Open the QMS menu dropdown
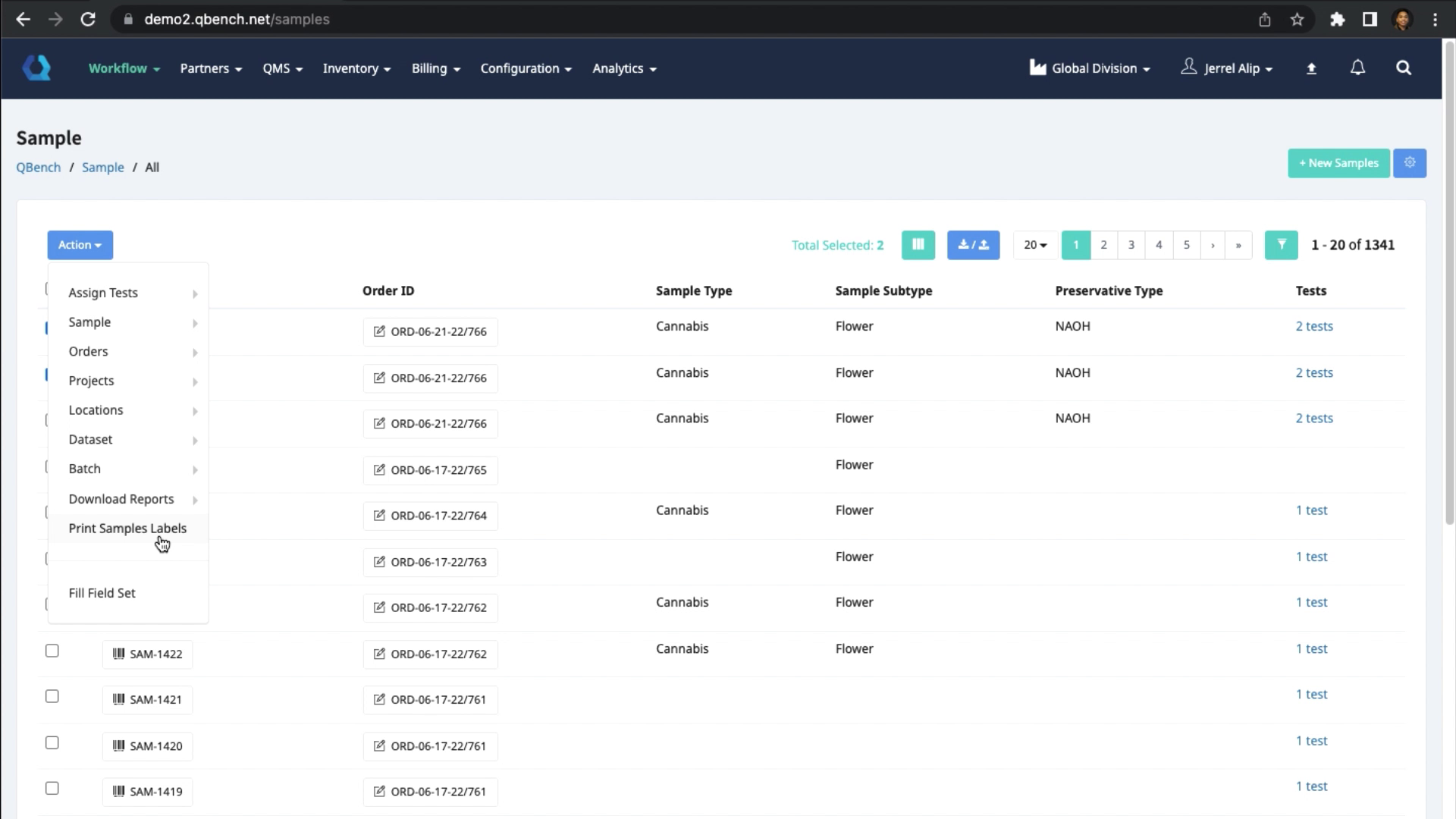 pyautogui.click(x=282, y=68)
